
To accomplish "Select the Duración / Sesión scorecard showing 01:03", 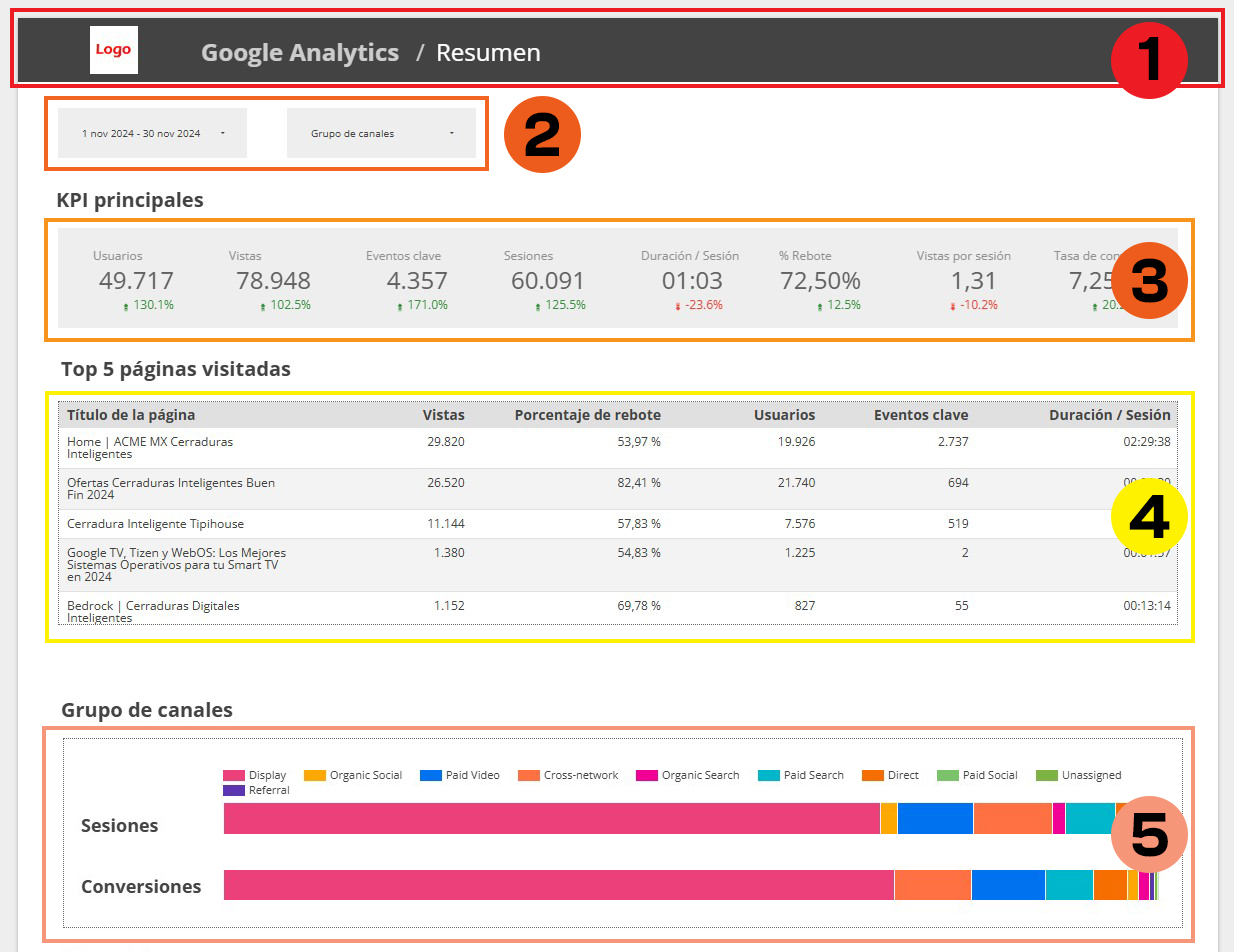I will pyautogui.click(x=690, y=280).
